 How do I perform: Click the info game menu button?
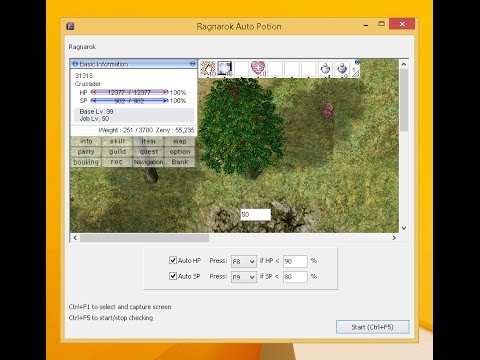(x=86, y=141)
